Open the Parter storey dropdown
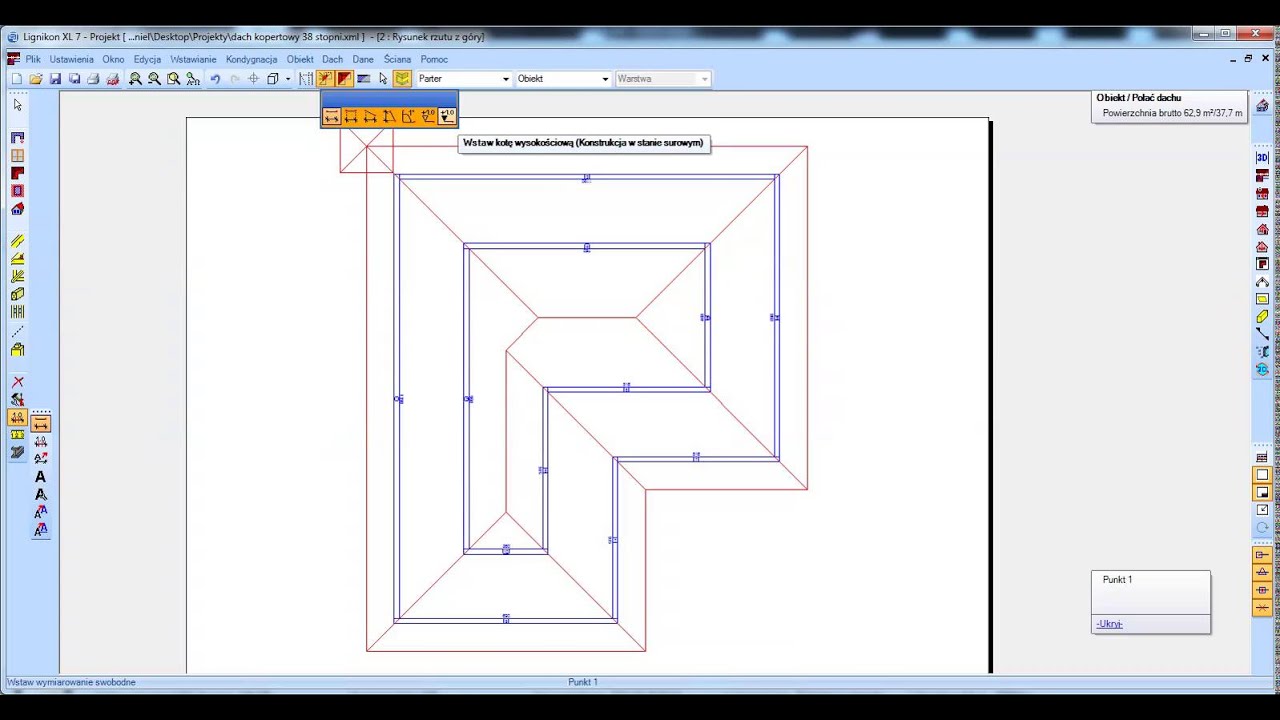1280x720 pixels. click(463, 79)
